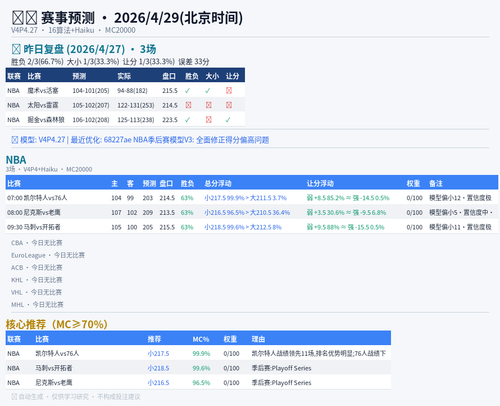Screen dimensions: 500x406
Task: Click 小217.5 99.9% > 大211.5 3.7% cell
Action: pyautogui.click(x=246, y=198)
